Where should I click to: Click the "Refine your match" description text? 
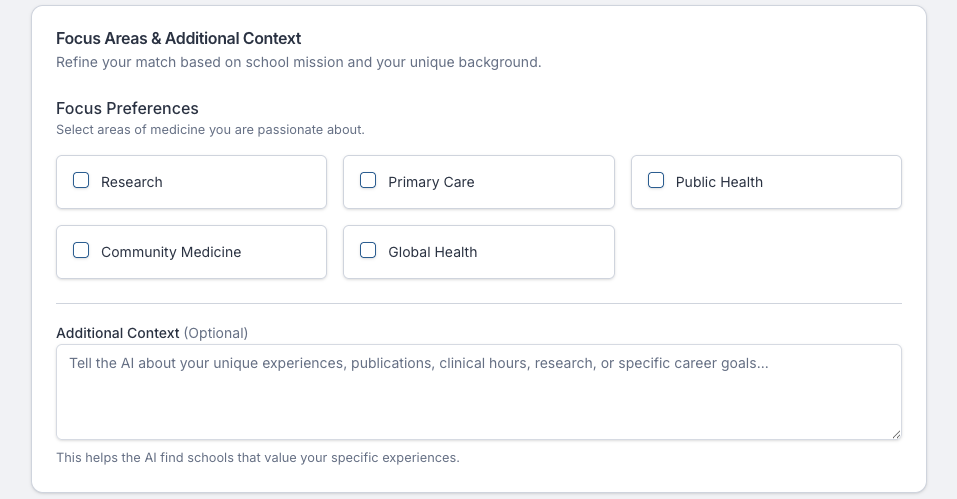pyautogui.click(x=298, y=62)
